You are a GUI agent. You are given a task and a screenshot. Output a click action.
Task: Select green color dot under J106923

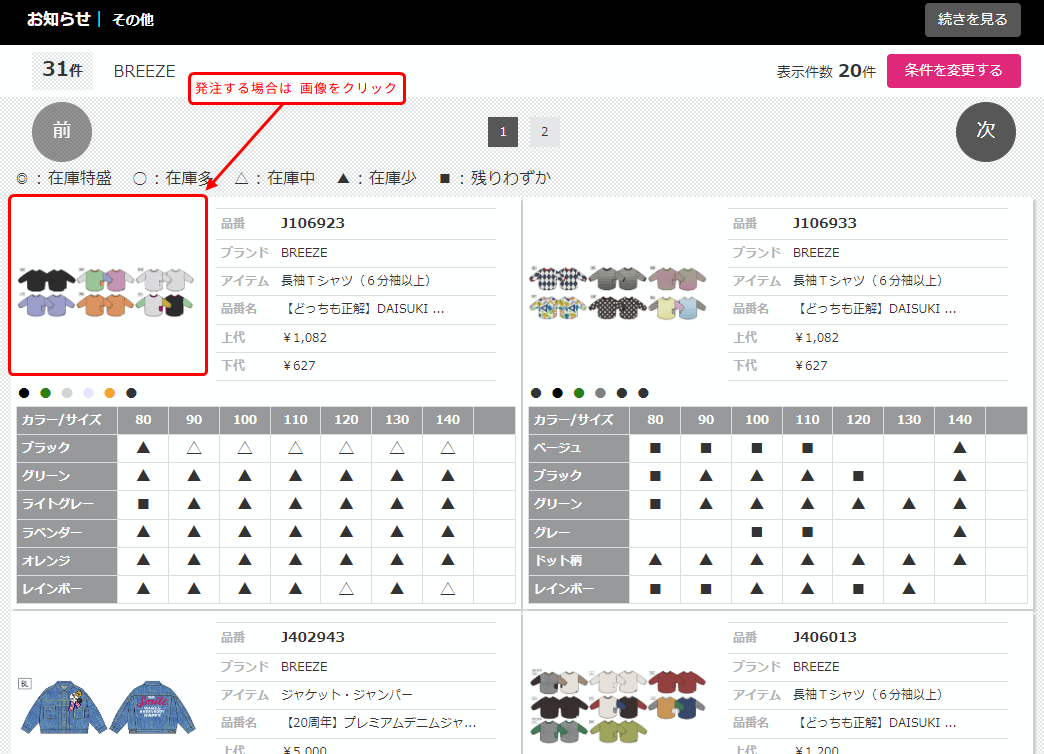pyautogui.click(x=45, y=393)
